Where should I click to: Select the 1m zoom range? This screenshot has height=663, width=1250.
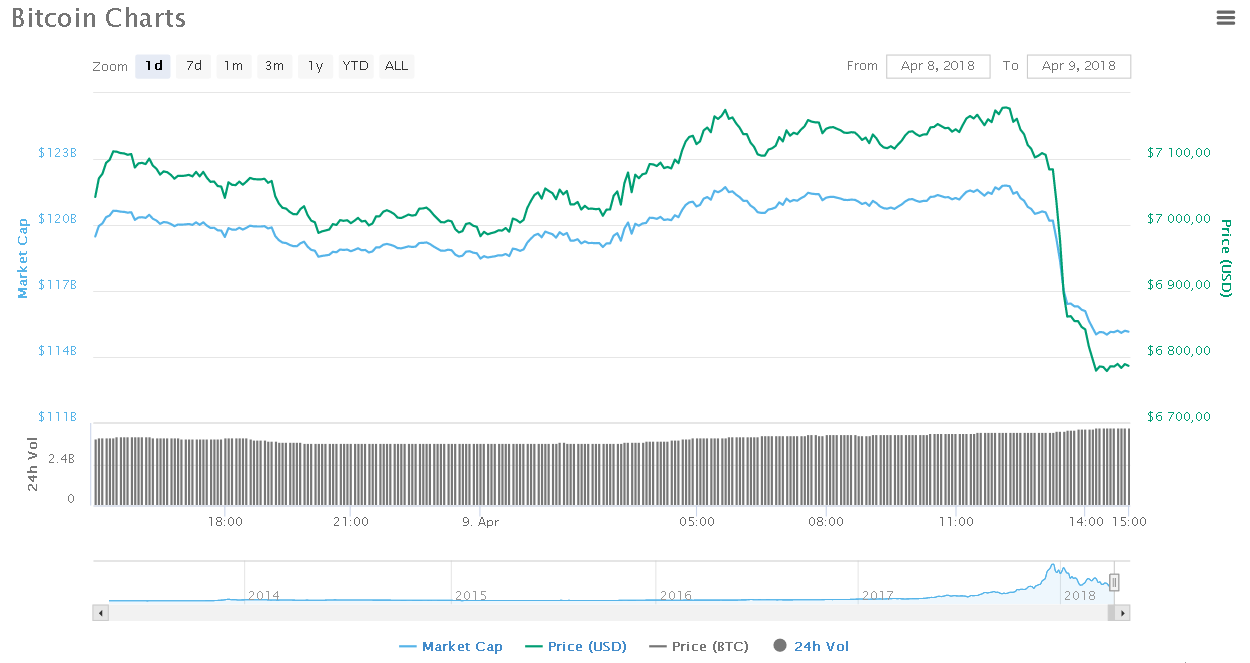(x=233, y=66)
